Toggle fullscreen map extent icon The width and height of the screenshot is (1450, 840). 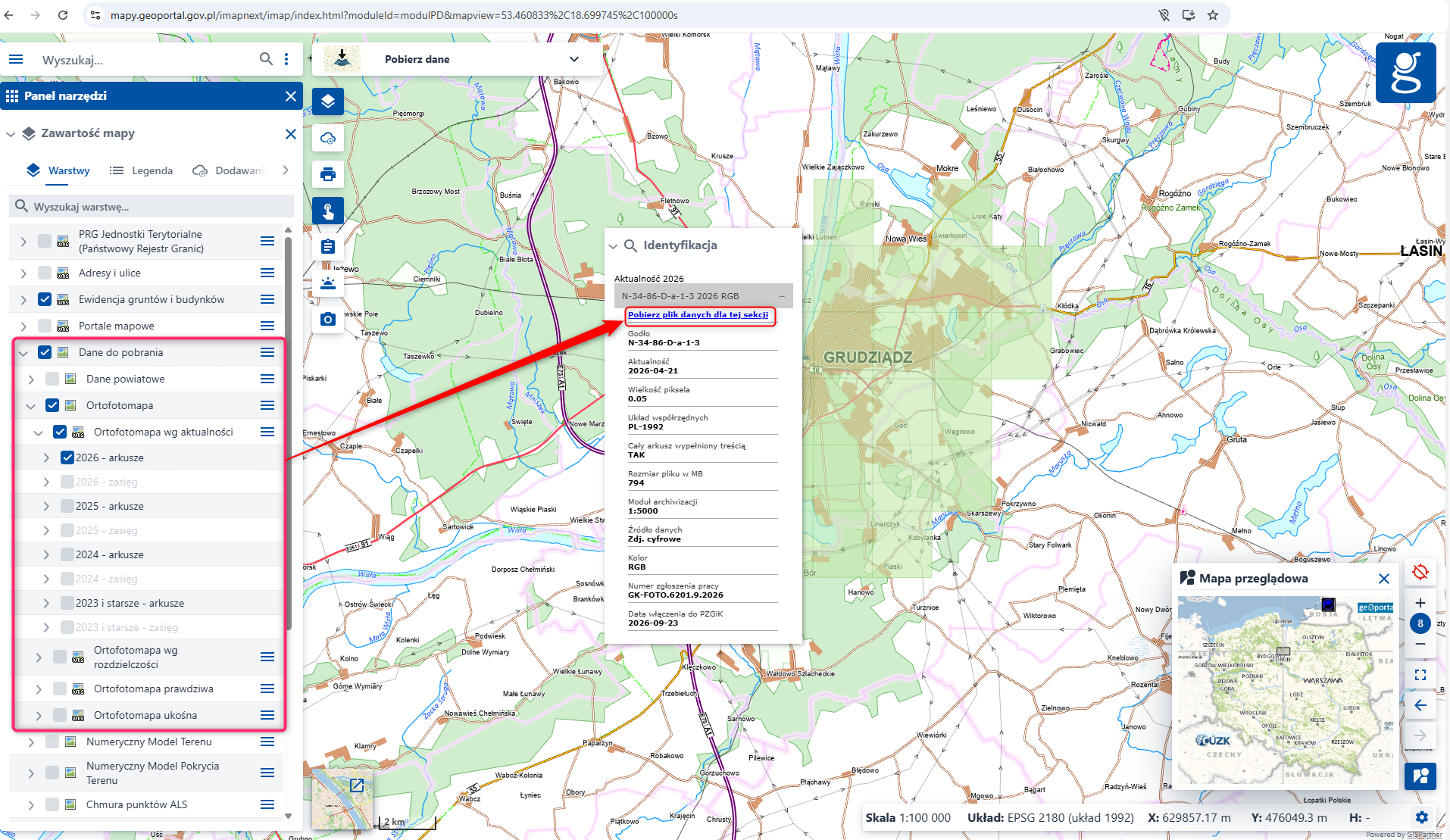point(1420,674)
